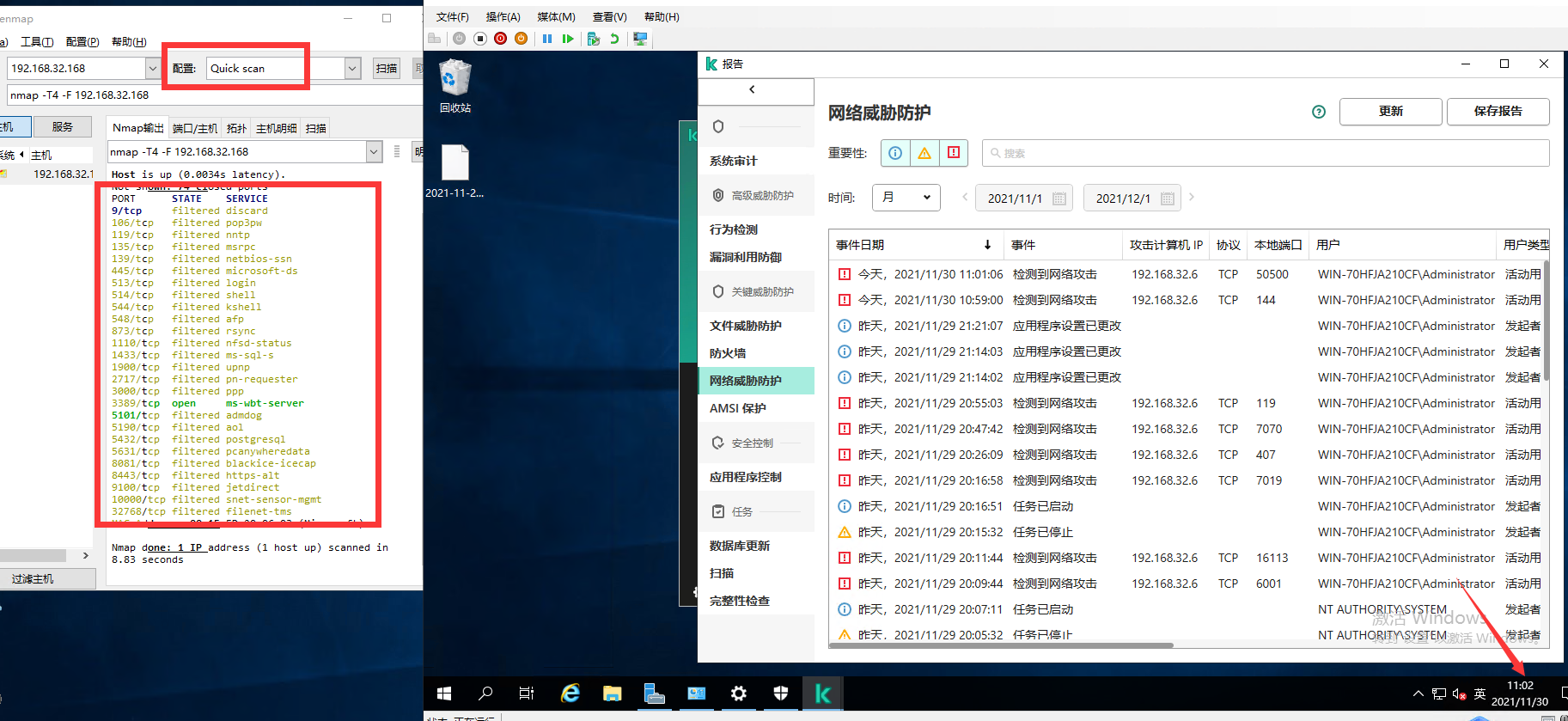Show hidden system tray icons
The image size is (1568, 721).
[1418, 694]
